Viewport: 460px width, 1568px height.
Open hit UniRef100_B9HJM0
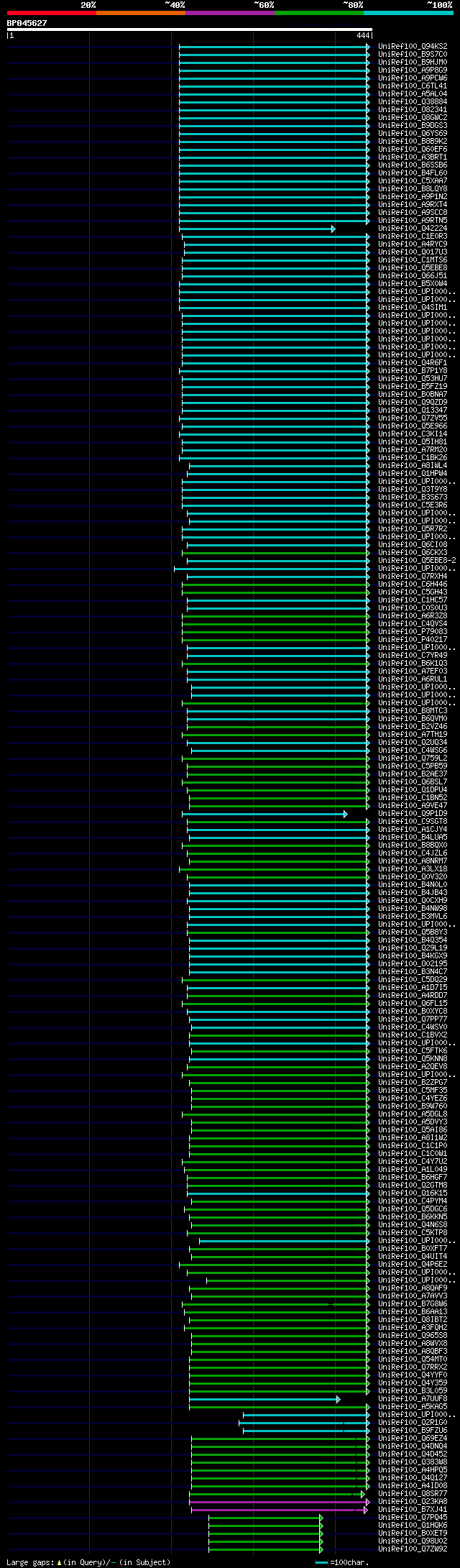413,62
